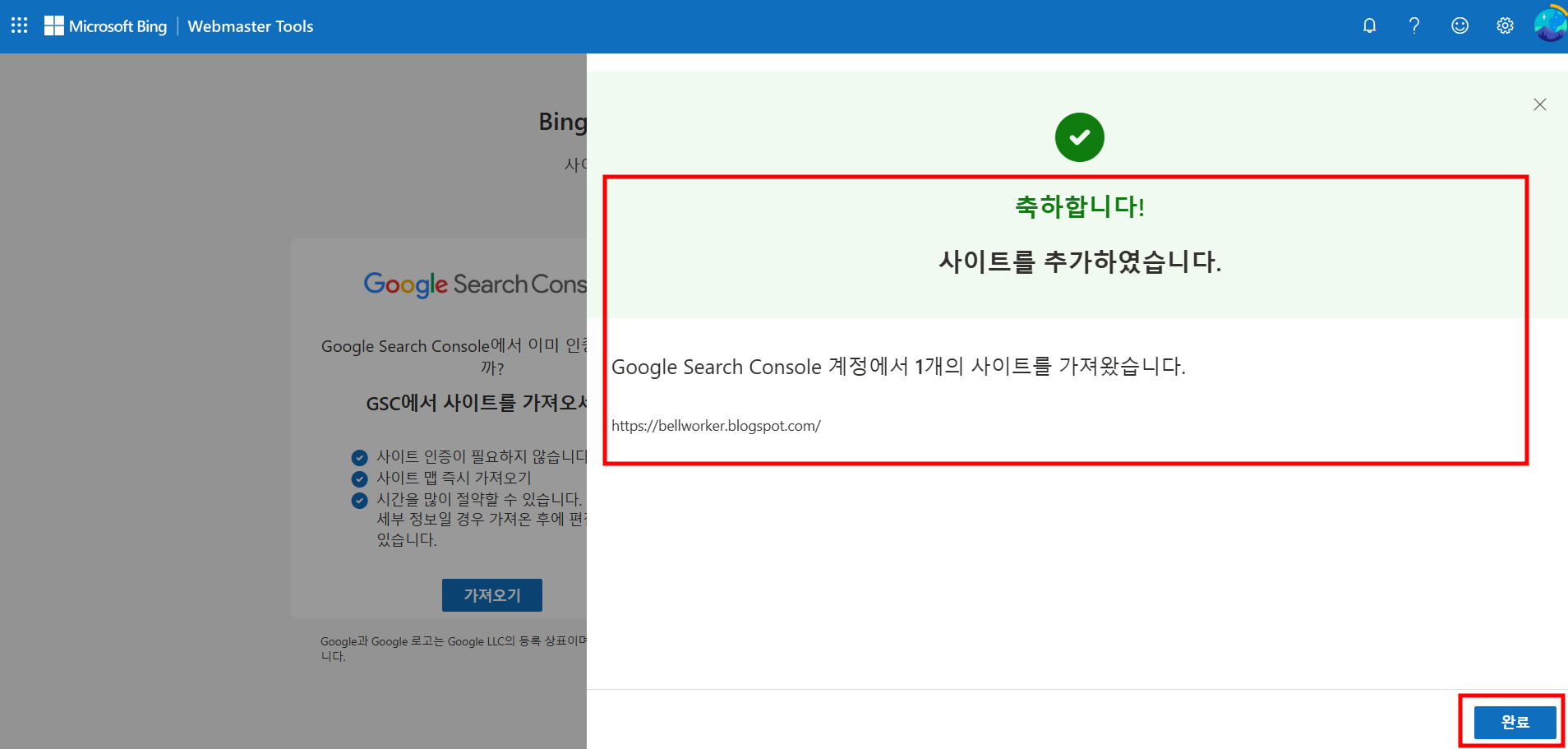This screenshot has height=749, width=1568.
Task: Open the Microsoft apps launcher grid
Action: pyautogui.click(x=19, y=25)
